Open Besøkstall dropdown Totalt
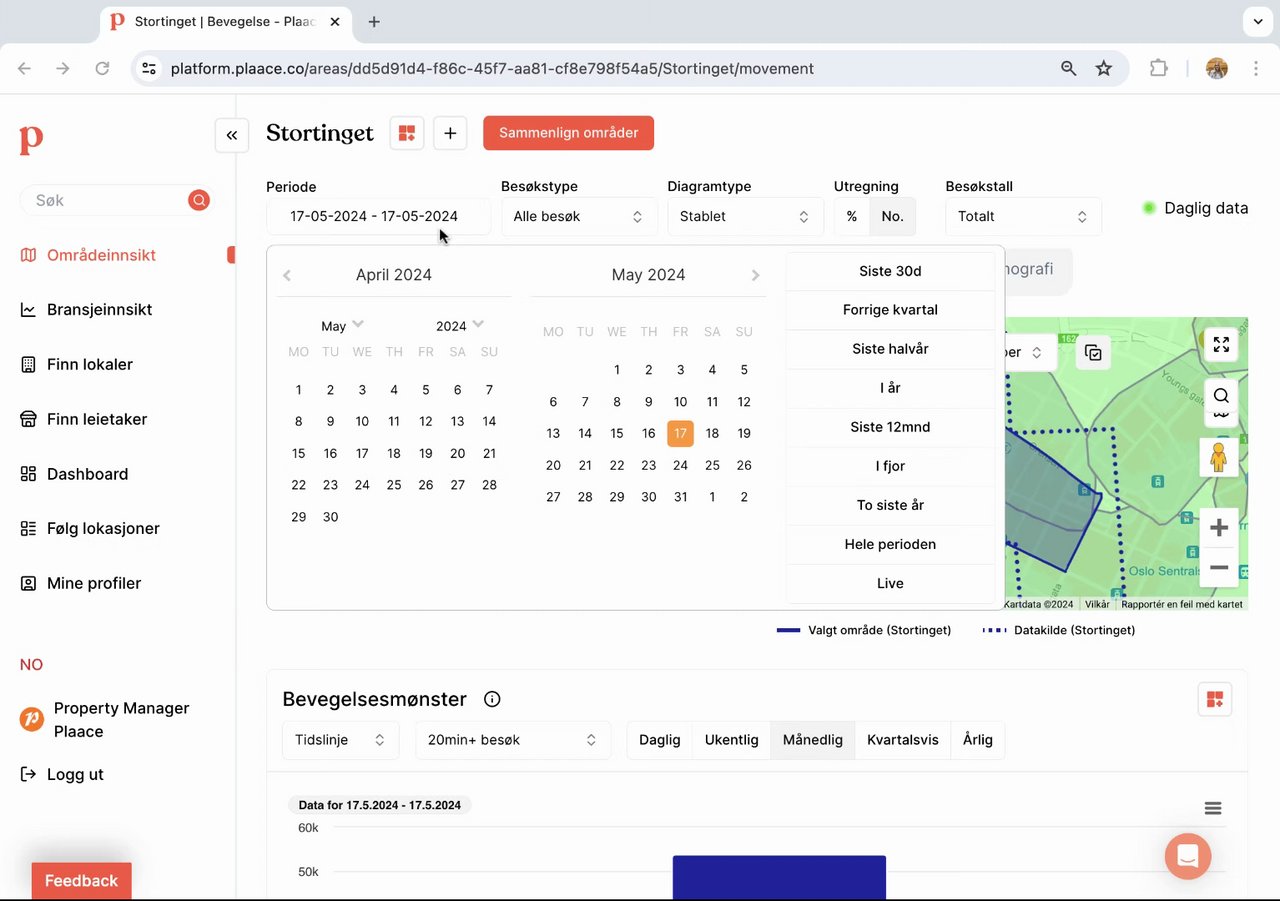1280x901 pixels. tap(1023, 216)
